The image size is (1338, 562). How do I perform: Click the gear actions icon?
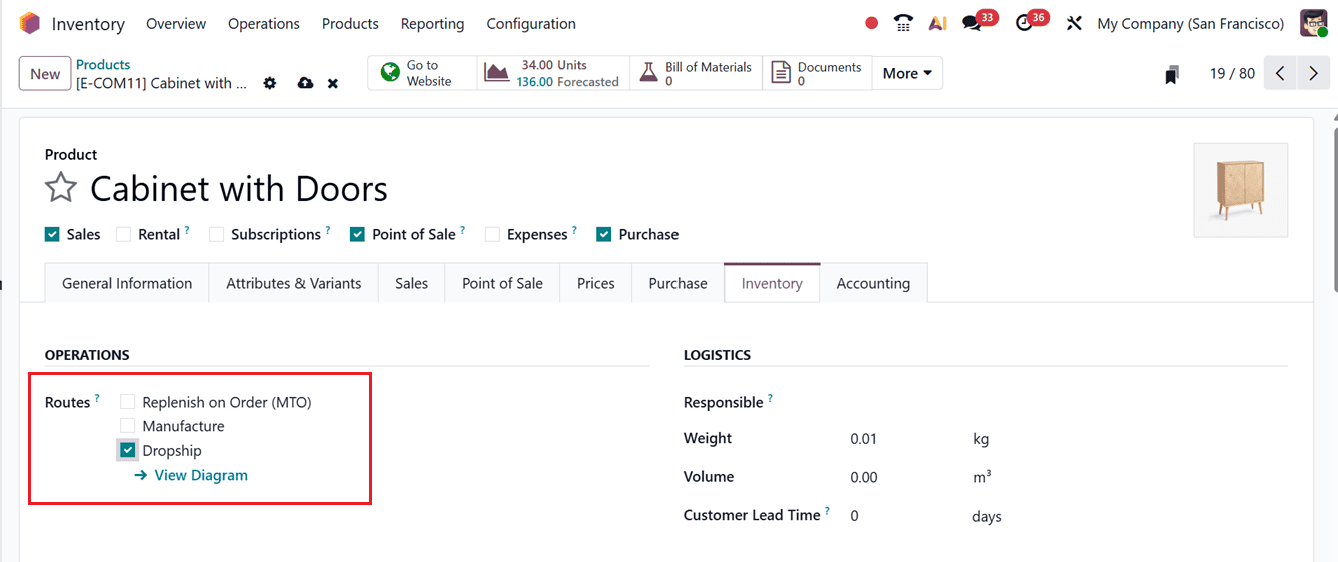[x=269, y=83]
